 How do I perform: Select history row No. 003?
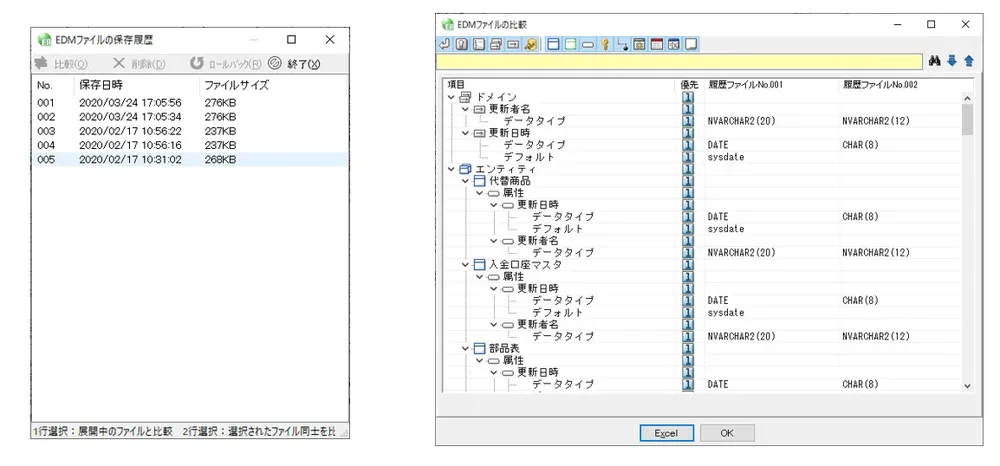click(189, 131)
